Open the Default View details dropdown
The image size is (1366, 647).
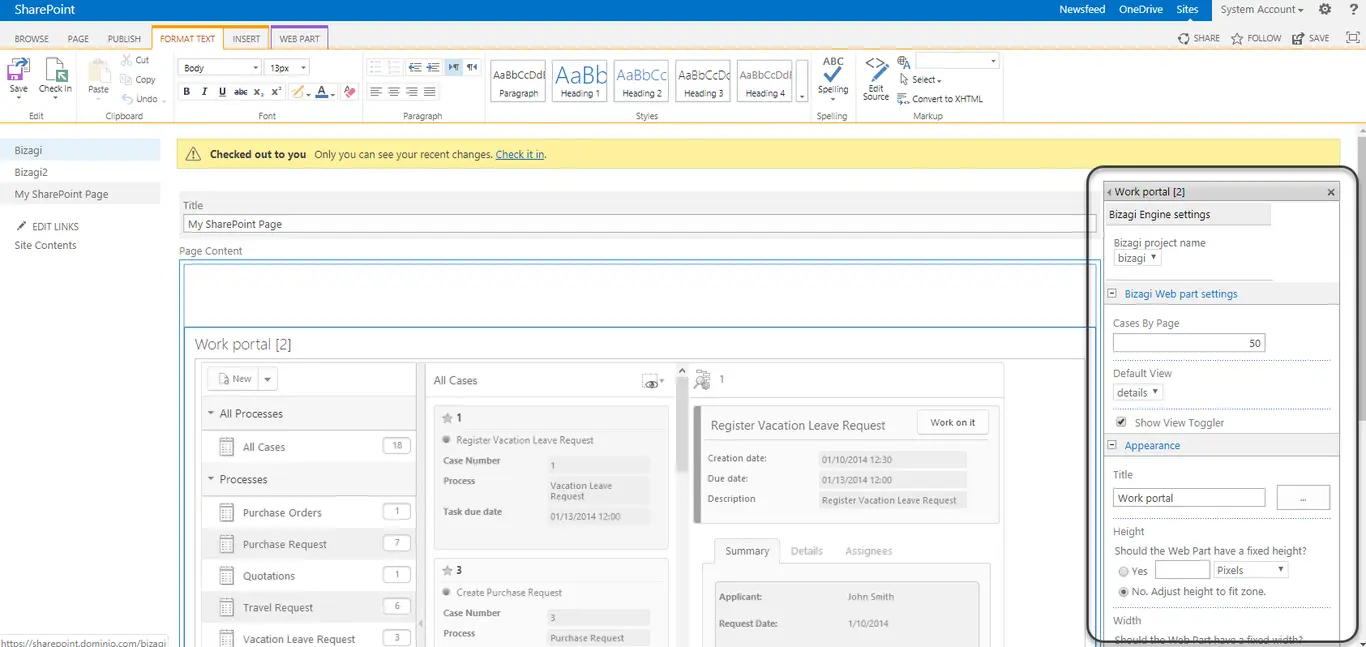[x=1138, y=392]
